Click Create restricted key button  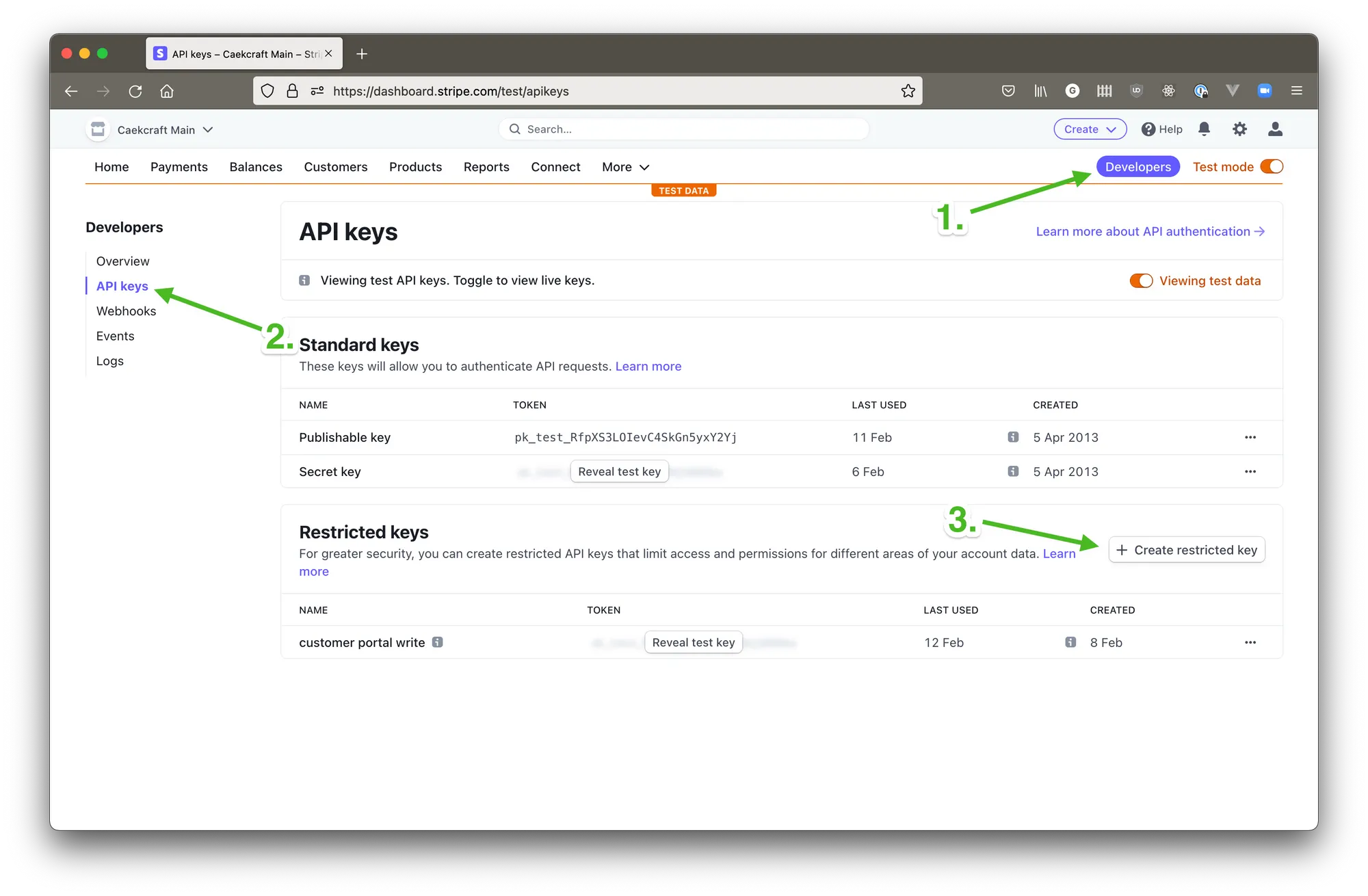click(1189, 549)
